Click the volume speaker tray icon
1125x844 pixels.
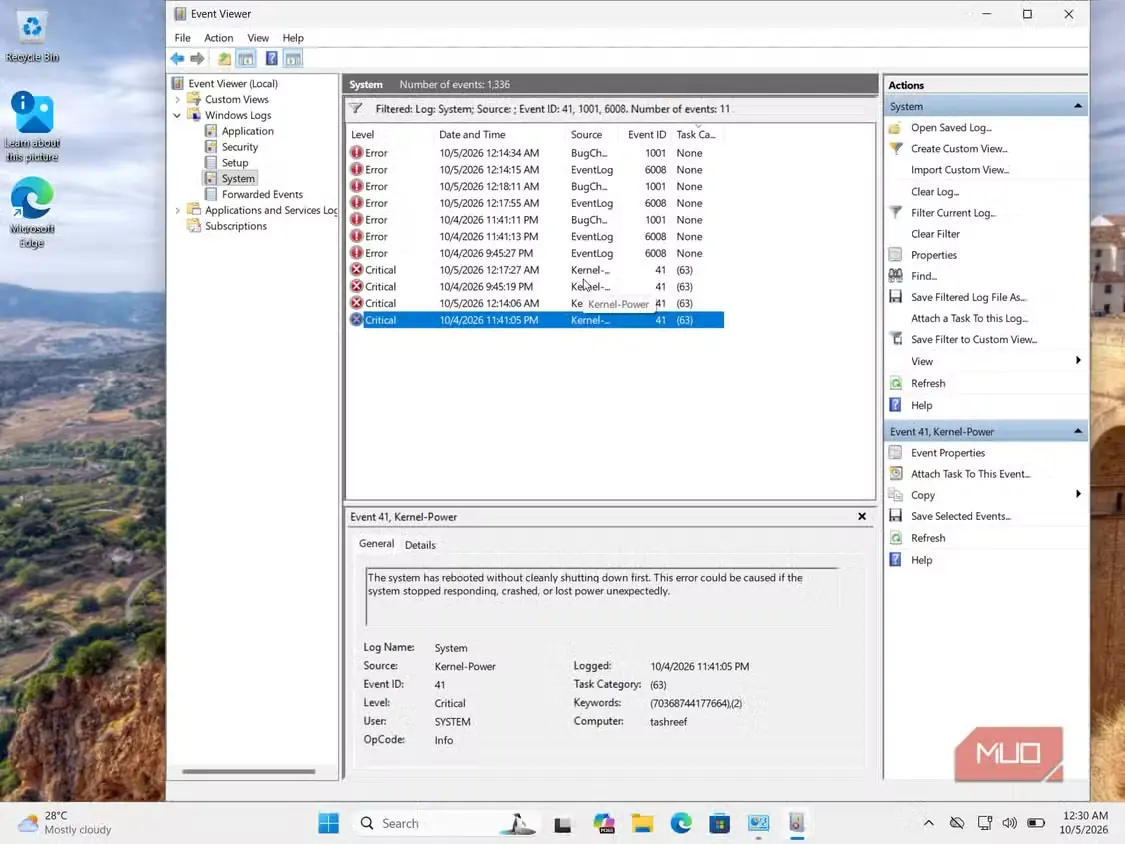tap(1009, 823)
